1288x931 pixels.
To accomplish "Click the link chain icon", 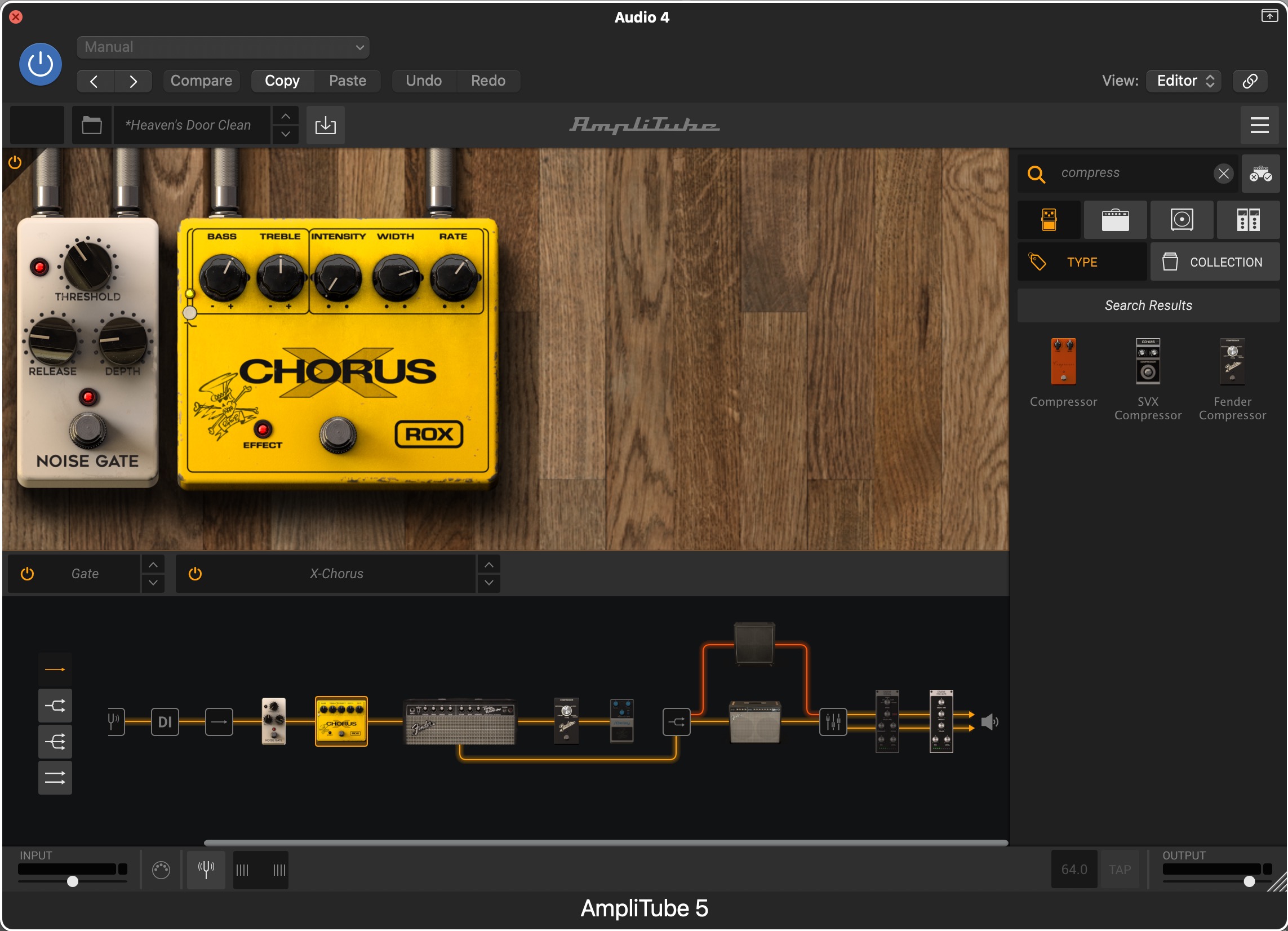I will 1250,81.
